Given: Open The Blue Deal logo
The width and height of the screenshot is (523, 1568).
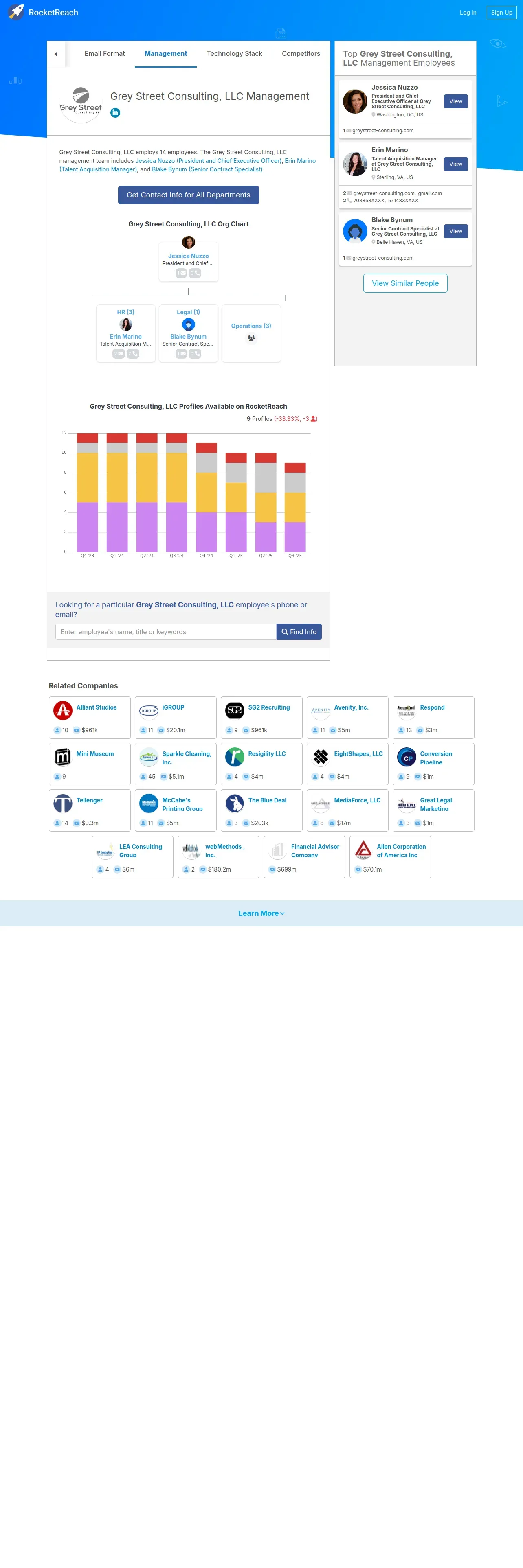Looking at the screenshot, I should [x=235, y=804].
